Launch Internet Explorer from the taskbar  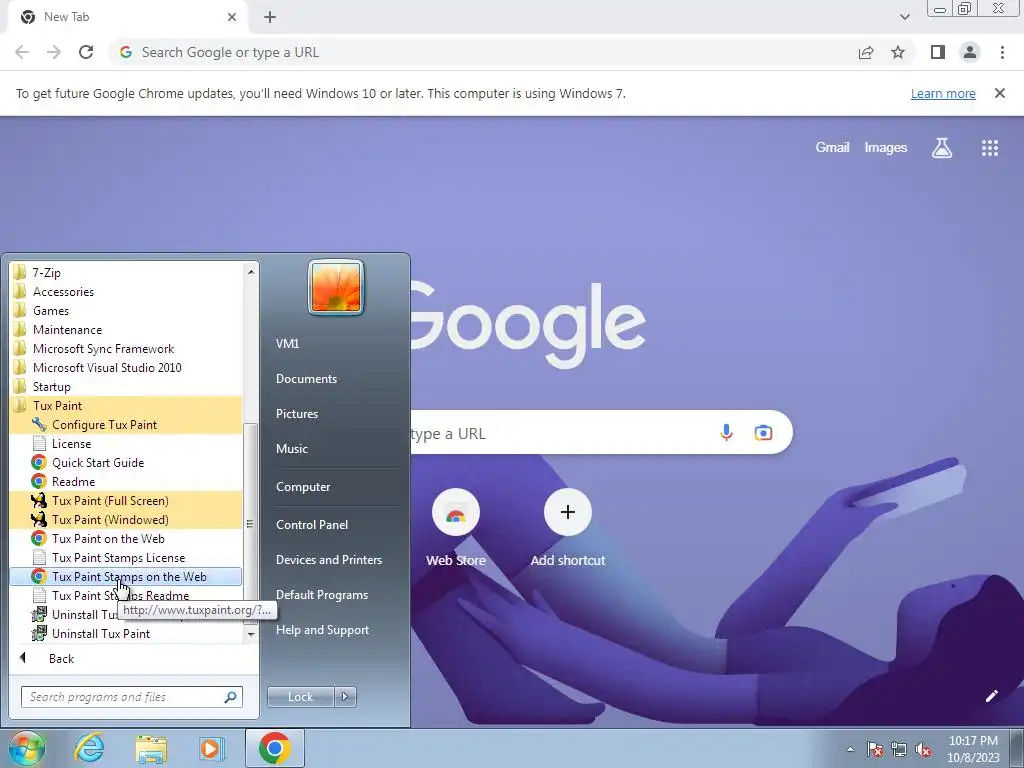click(89, 748)
